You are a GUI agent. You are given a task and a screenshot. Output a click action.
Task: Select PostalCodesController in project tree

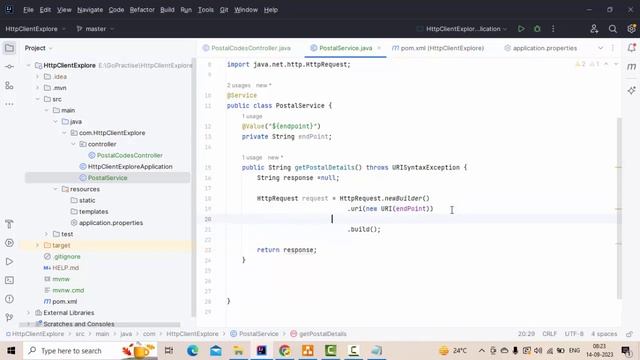[x=129, y=155]
